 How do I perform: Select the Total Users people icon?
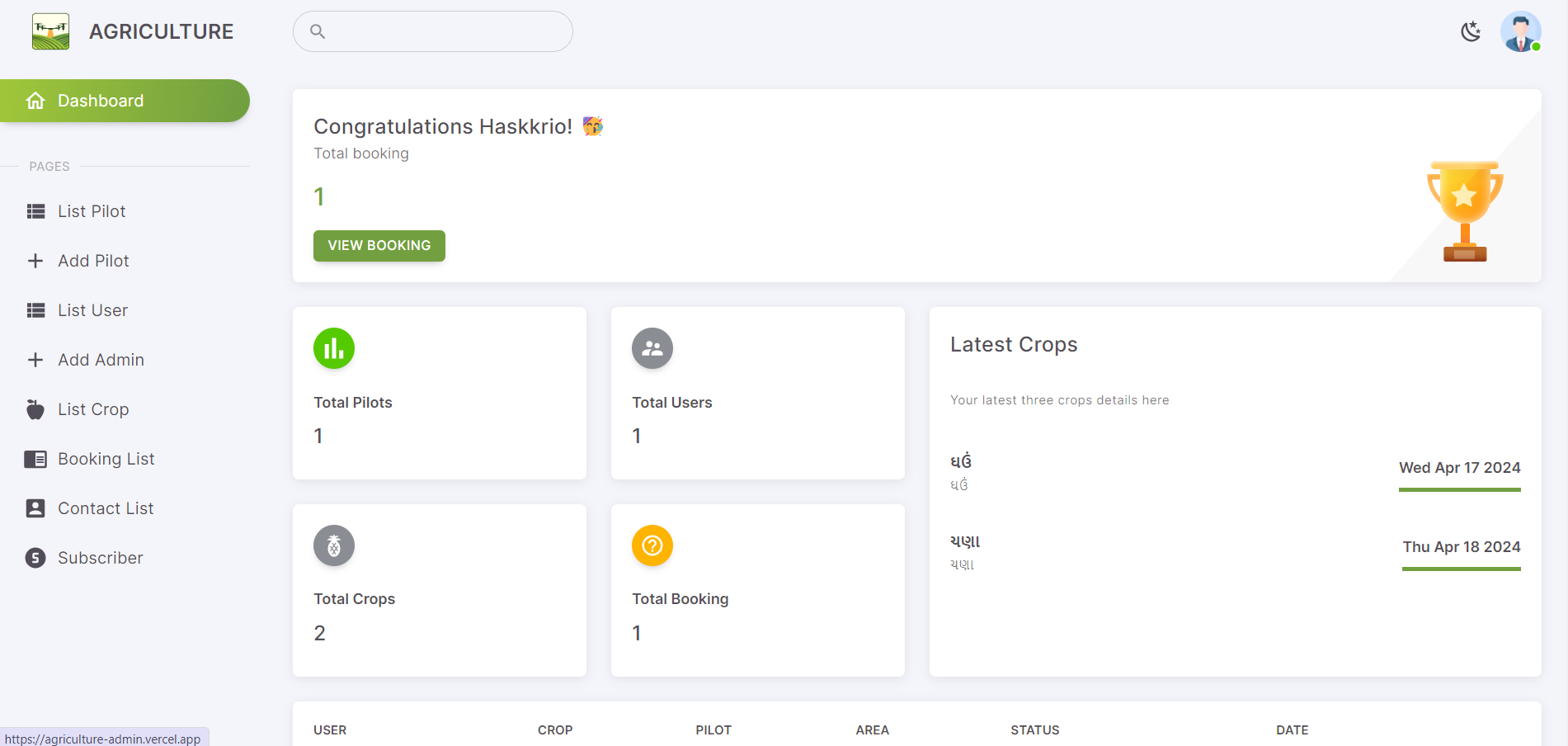pyautogui.click(x=652, y=349)
